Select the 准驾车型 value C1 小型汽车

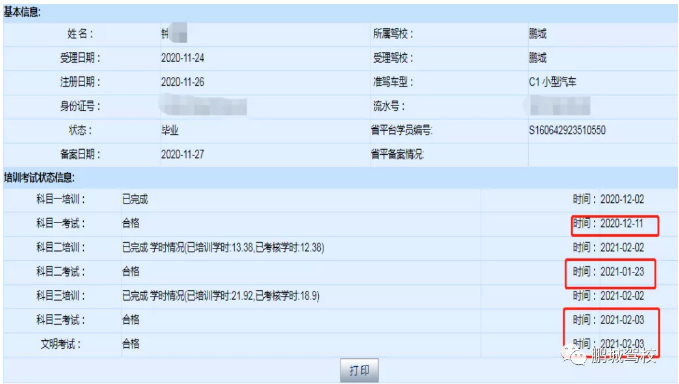pos(553,82)
